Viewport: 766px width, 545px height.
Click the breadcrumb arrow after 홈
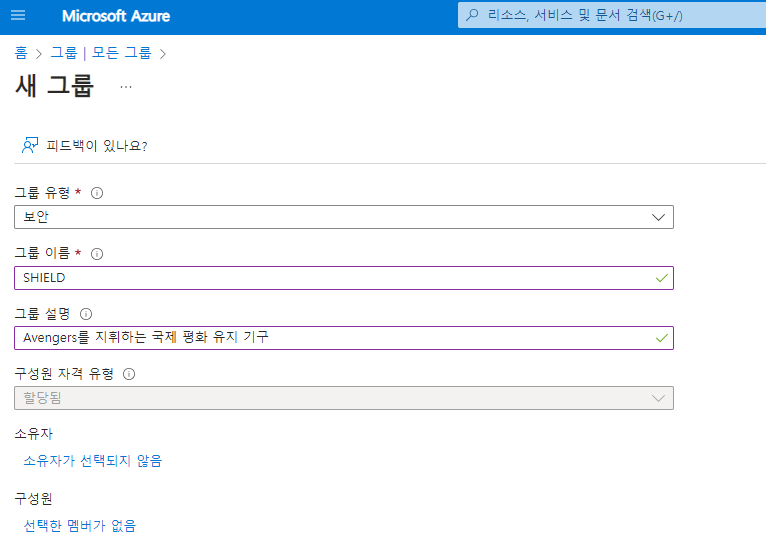pyautogui.click(x=39, y=54)
